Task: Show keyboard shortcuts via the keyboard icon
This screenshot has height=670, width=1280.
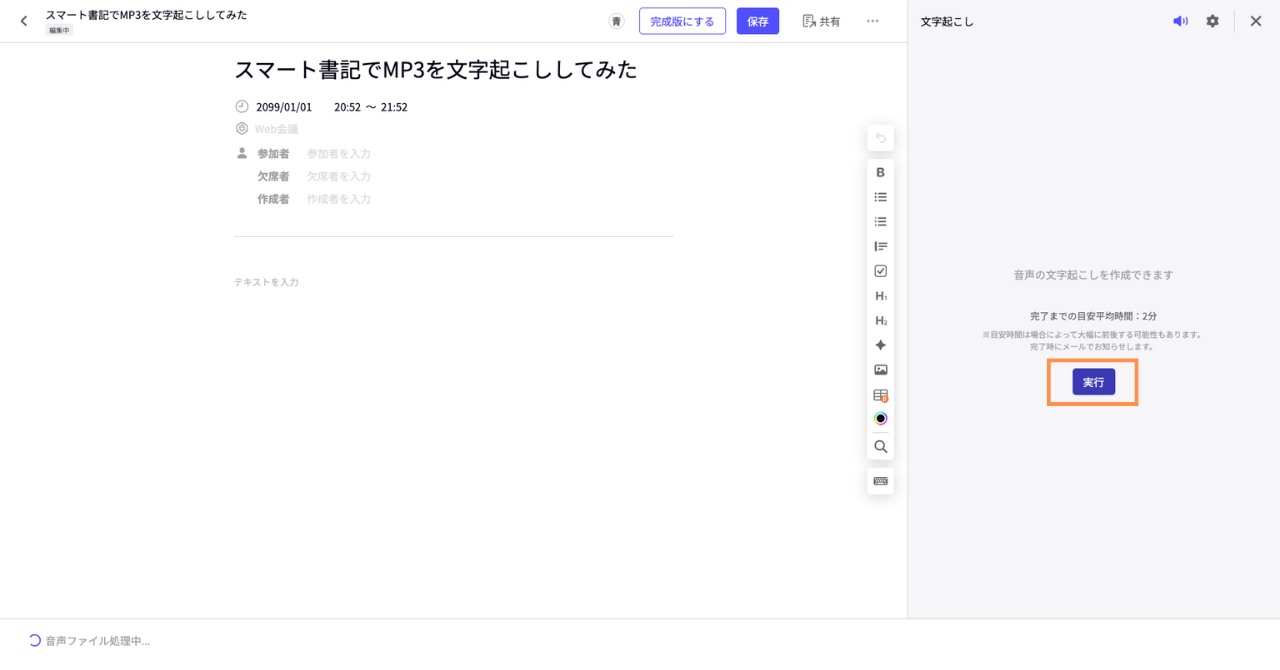Action: pos(880,481)
